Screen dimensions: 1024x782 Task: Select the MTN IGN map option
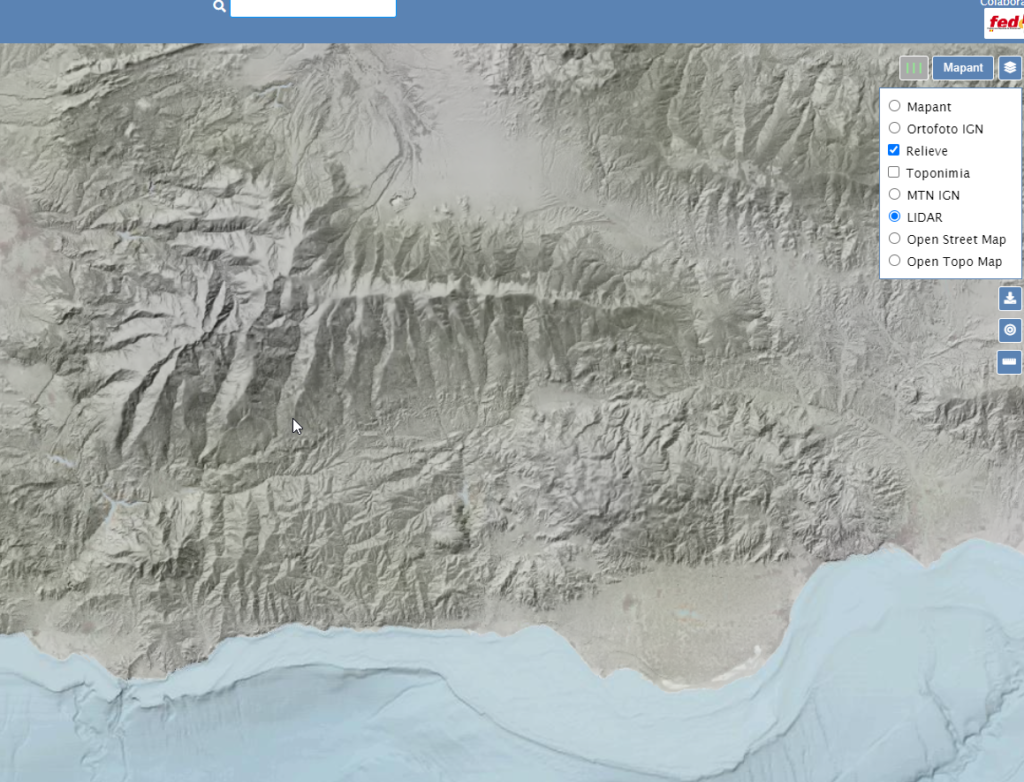point(893,194)
